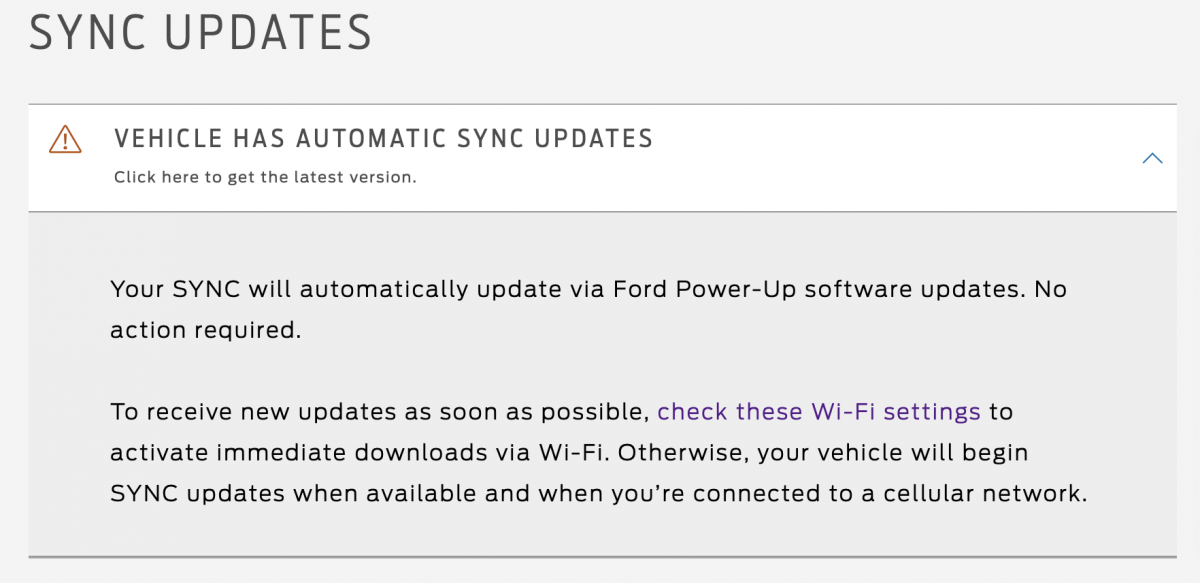The width and height of the screenshot is (1200, 583).
Task: Open the "check these Wi-Fi settings" link
Action: point(818,411)
